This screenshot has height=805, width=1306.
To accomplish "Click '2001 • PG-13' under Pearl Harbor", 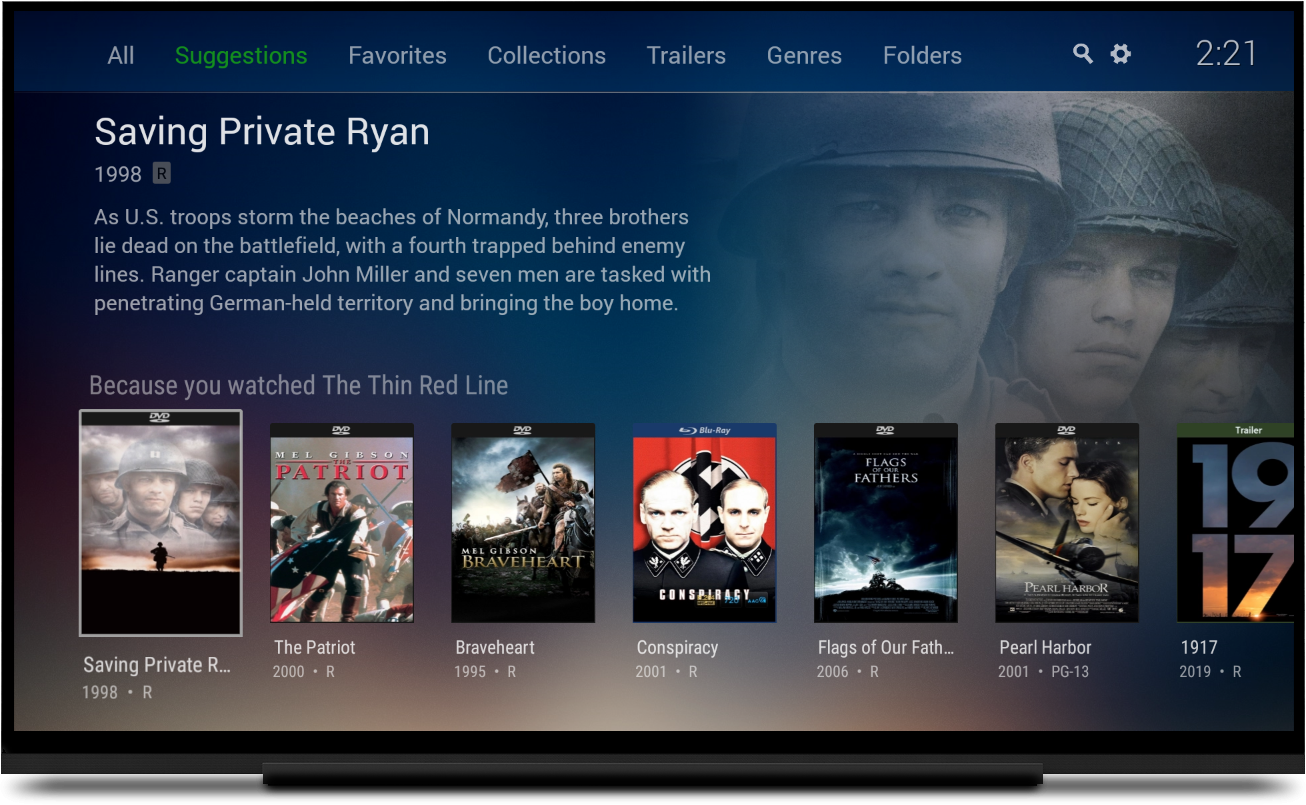I will pyautogui.click(x=1043, y=672).
